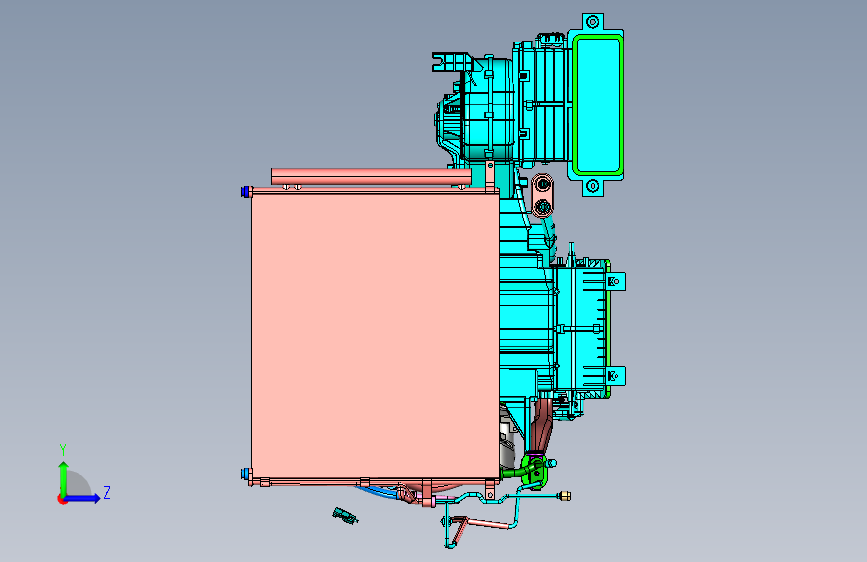Select the blue cap at radiator's upper-left corner
This screenshot has height=562, width=867.
click(245, 192)
